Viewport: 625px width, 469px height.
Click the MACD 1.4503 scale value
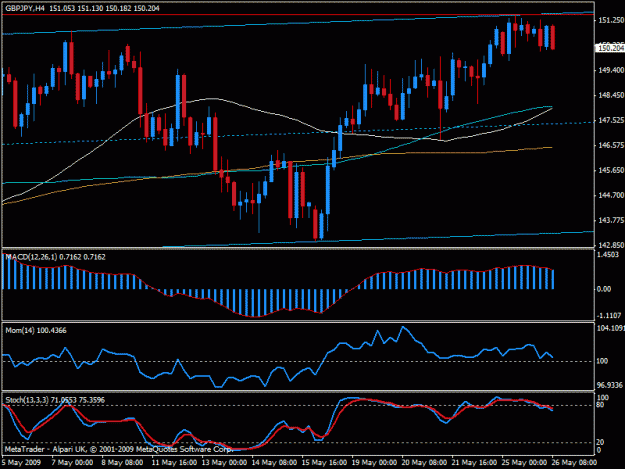point(608,255)
